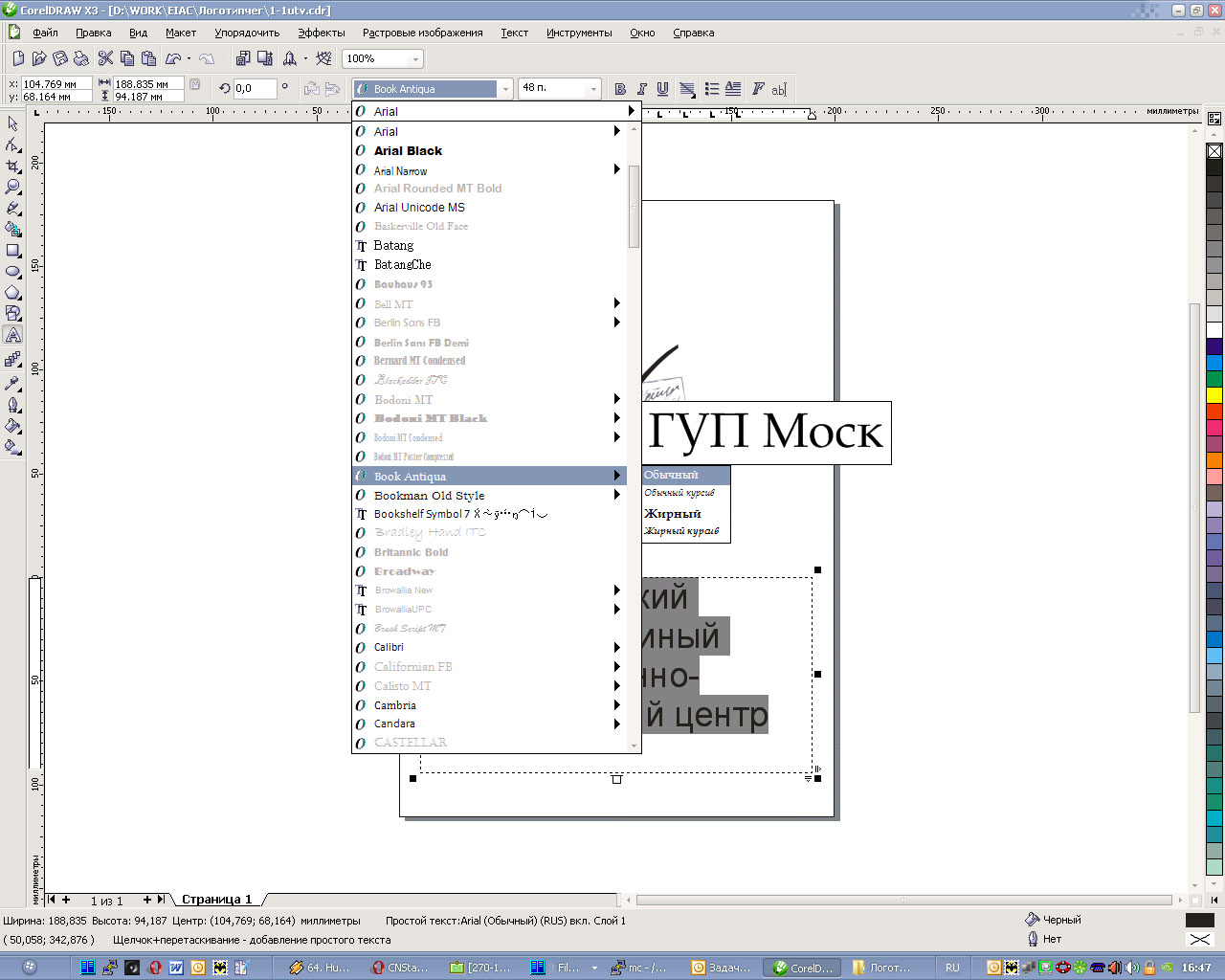Open the Эффекты menu
Screen dimensions: 1225x980
(322, 33)
